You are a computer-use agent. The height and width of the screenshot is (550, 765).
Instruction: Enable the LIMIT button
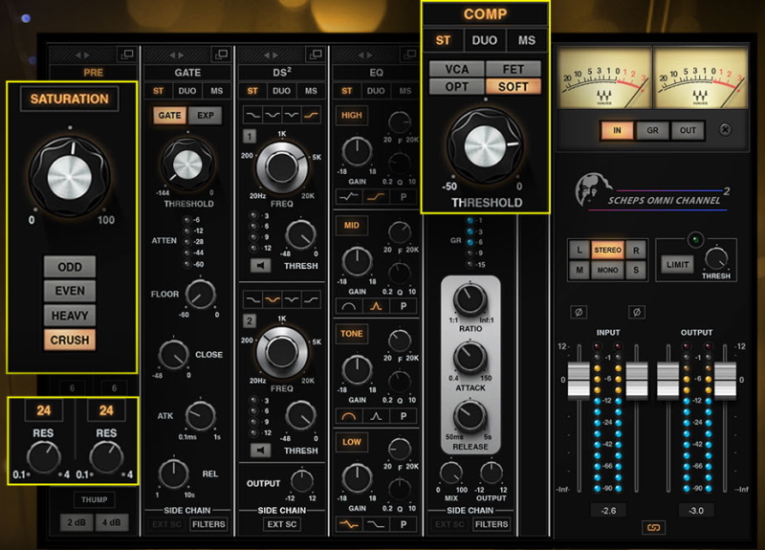click(677, 265)
